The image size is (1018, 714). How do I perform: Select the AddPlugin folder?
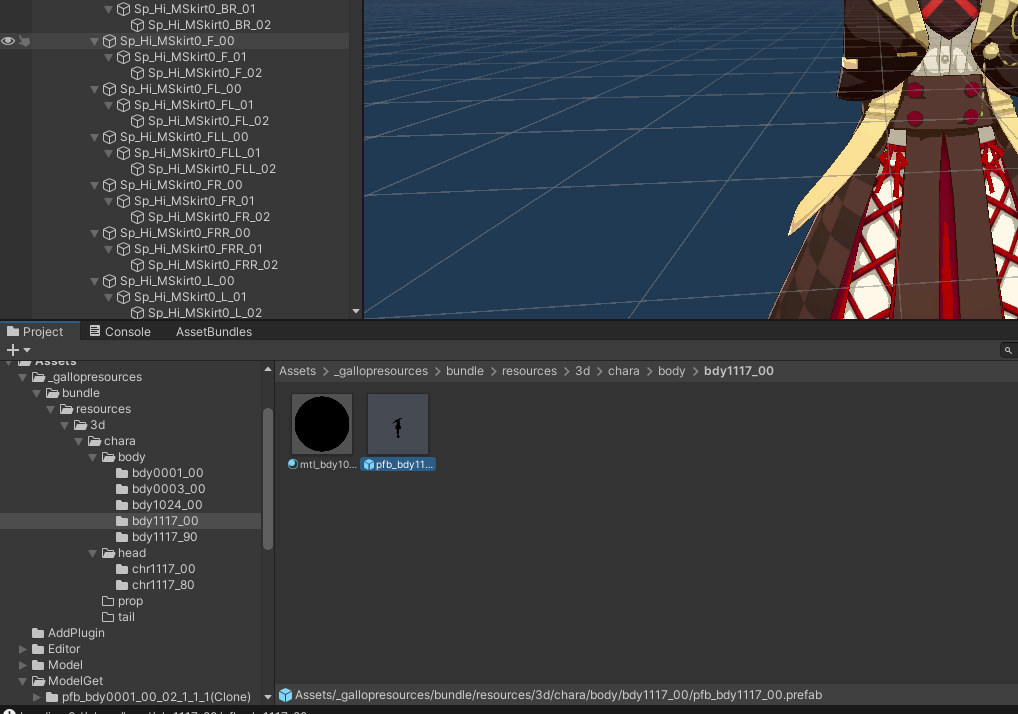(x=68, y=633)
